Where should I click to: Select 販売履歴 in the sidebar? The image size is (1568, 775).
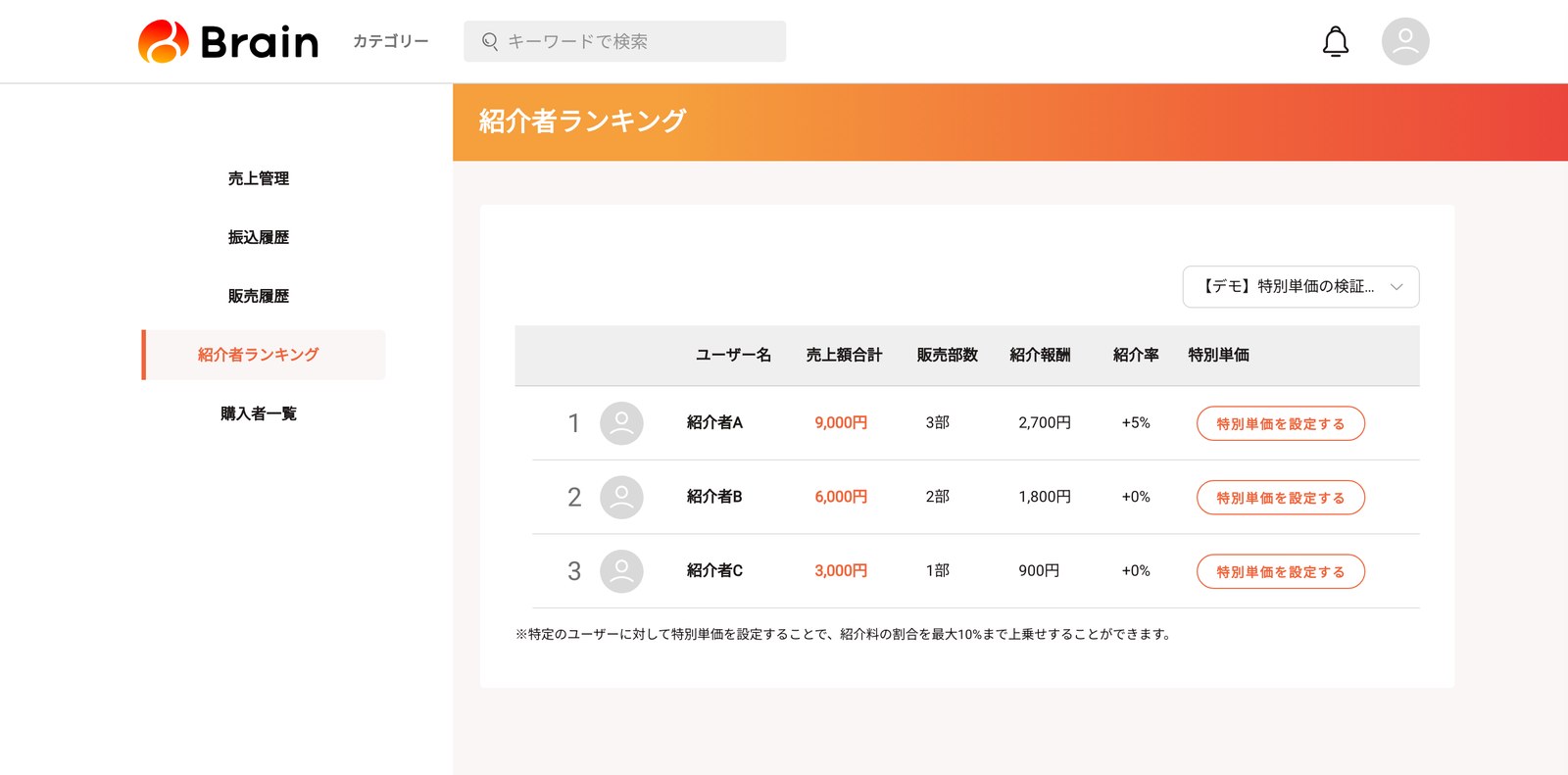pyautogui.click(x=259, y=296)
